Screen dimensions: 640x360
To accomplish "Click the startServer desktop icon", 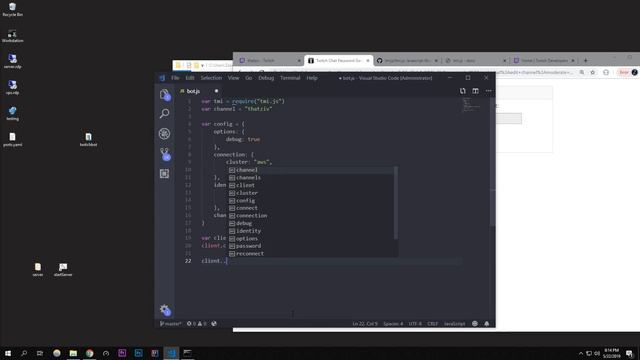I will 63,269.
